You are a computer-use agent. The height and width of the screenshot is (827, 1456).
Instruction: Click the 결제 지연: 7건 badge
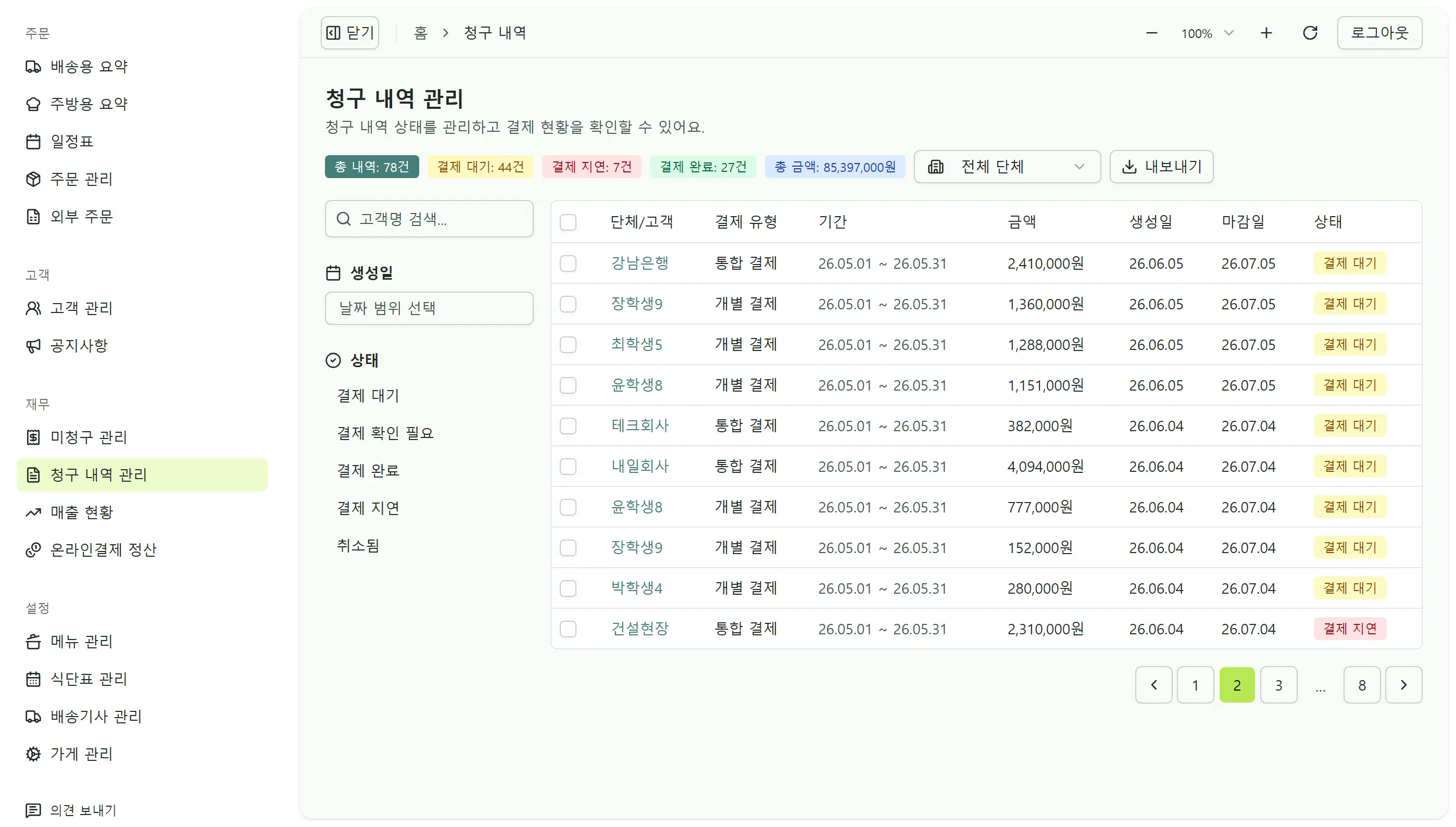tap(592, 167)
